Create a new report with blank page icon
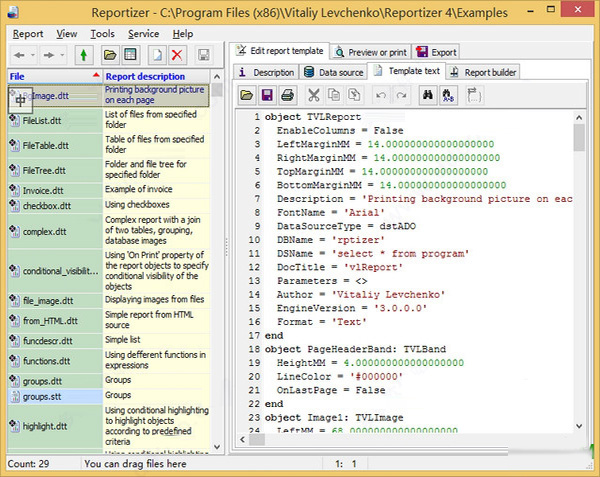This screenshot has width=600, height=477. coord(155,54)
